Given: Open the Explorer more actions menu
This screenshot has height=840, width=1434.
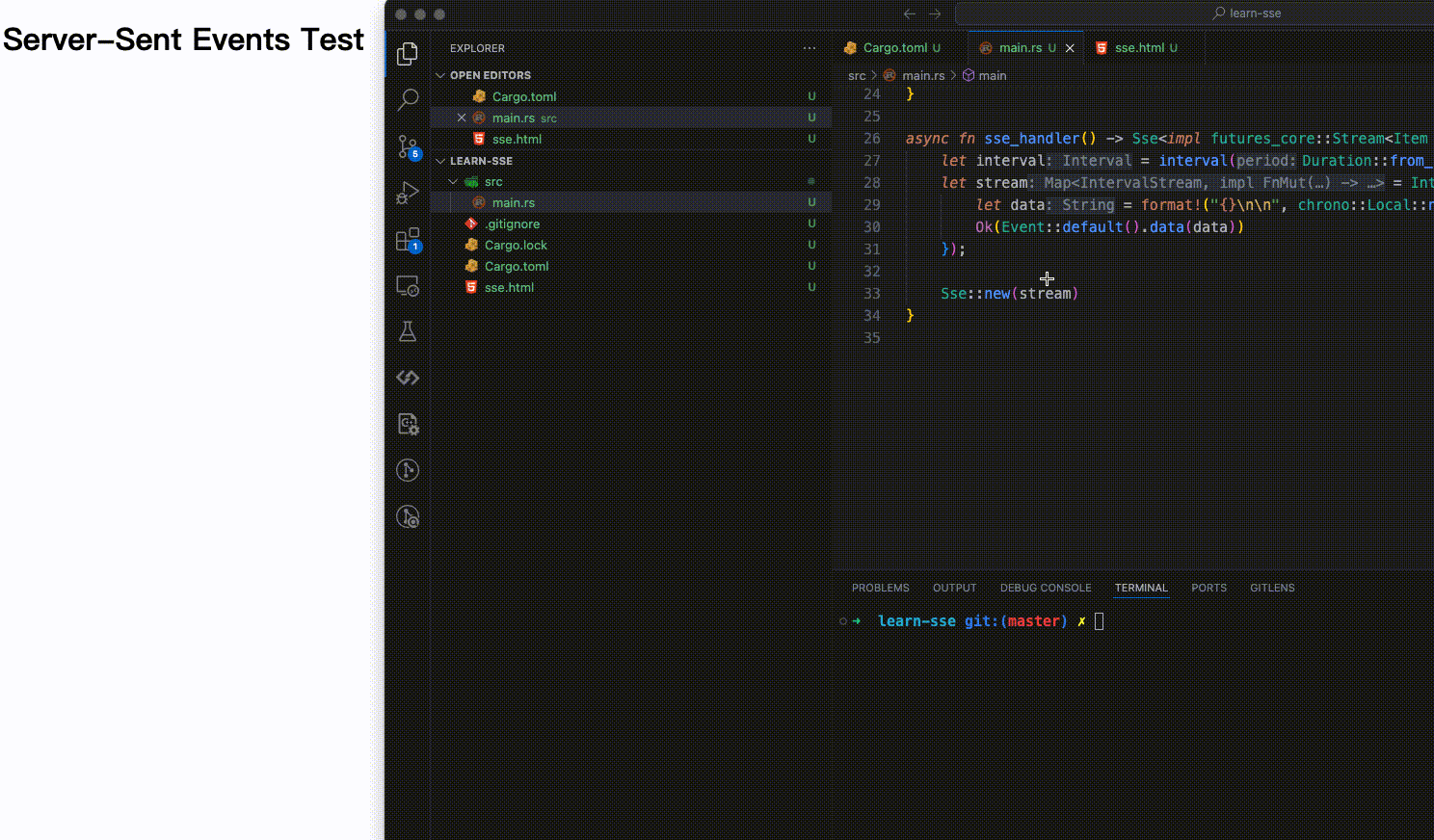Looking at the screenshot, I should click(809, 48).
